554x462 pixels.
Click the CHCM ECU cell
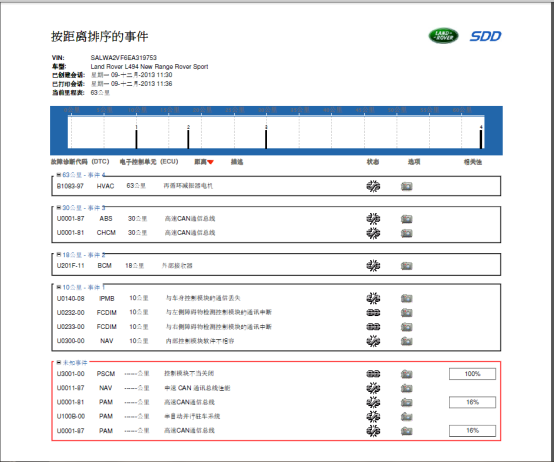coord(106,233)
